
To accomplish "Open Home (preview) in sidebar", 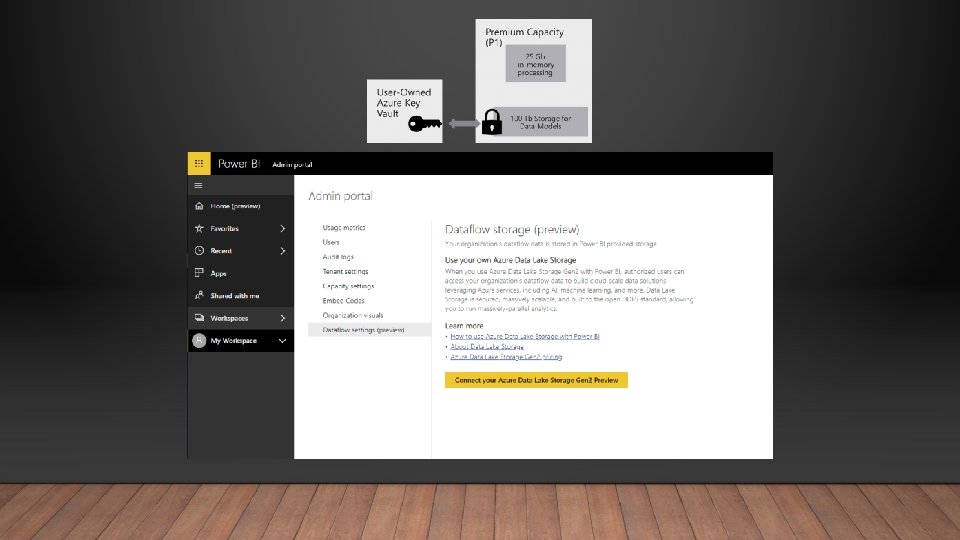I will click(241, 206).
